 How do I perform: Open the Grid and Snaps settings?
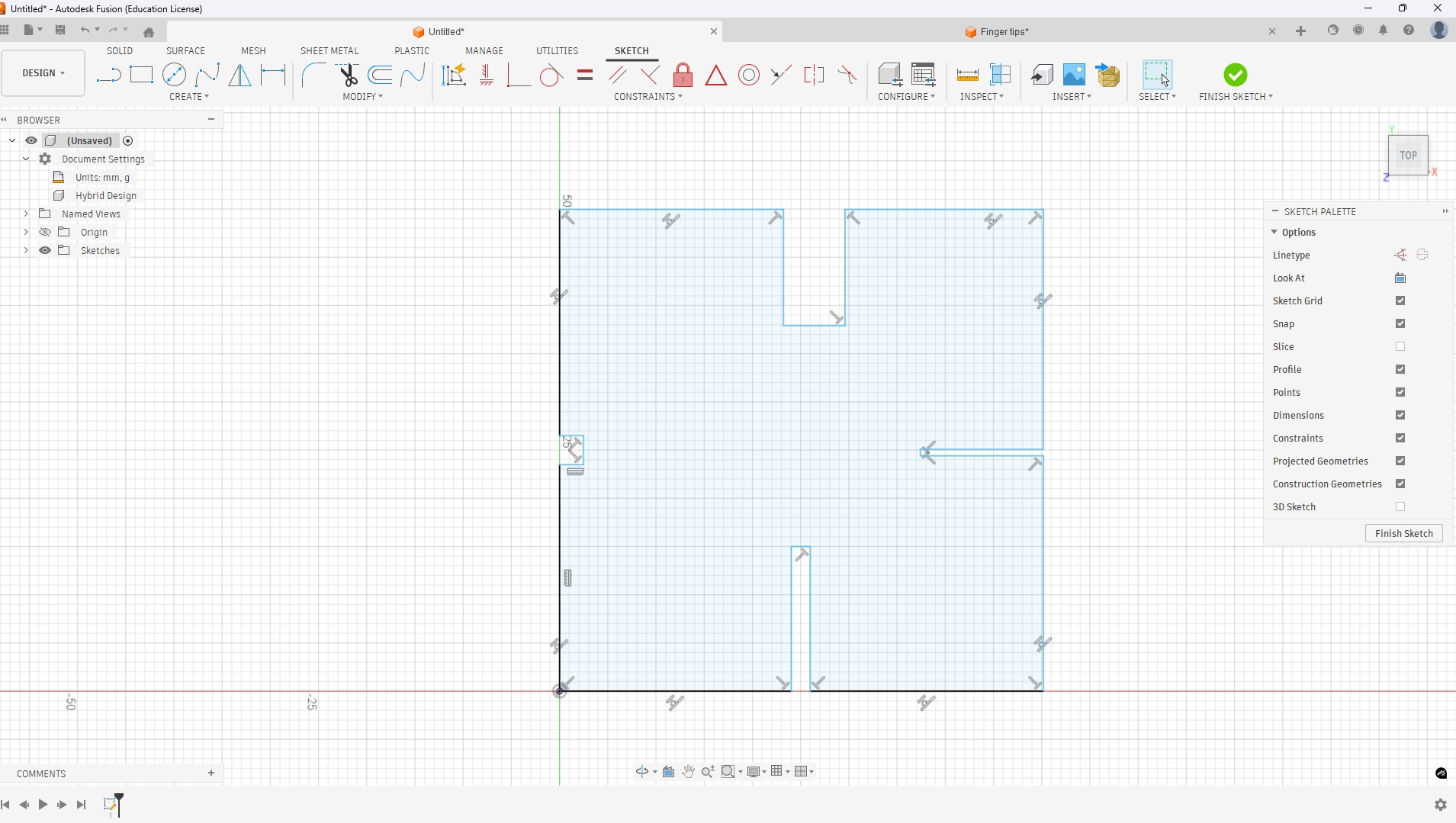click(779, 772)
